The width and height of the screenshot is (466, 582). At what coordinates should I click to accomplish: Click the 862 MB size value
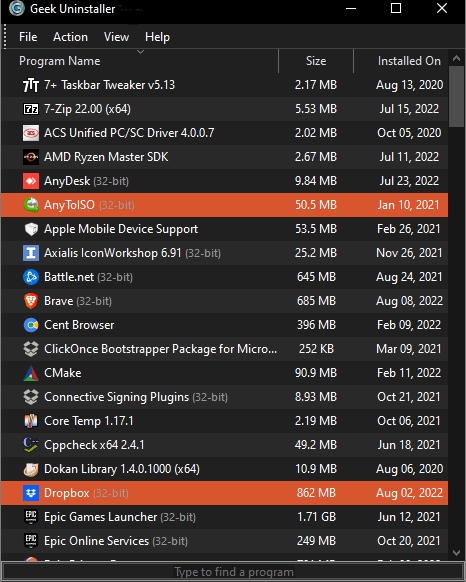point(316,493)
